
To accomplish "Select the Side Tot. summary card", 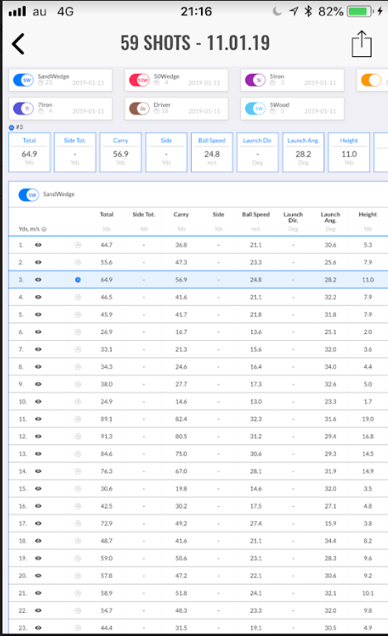I will tap(75, 152).
